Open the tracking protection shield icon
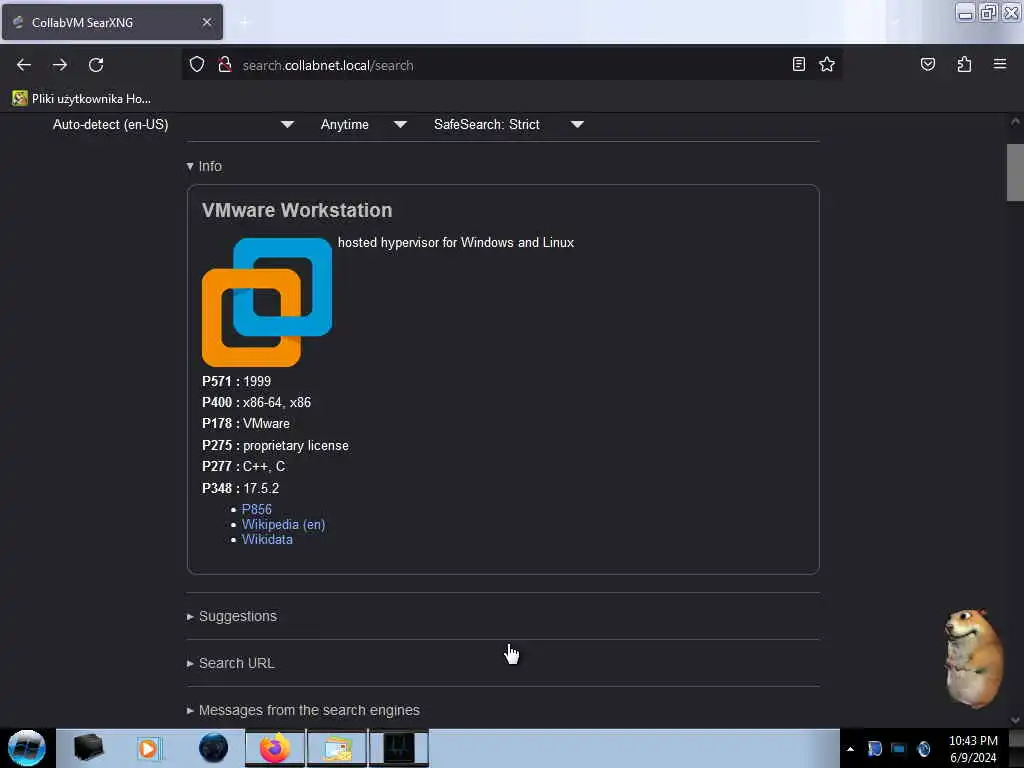1024x768 pixels. click(197, 65)
